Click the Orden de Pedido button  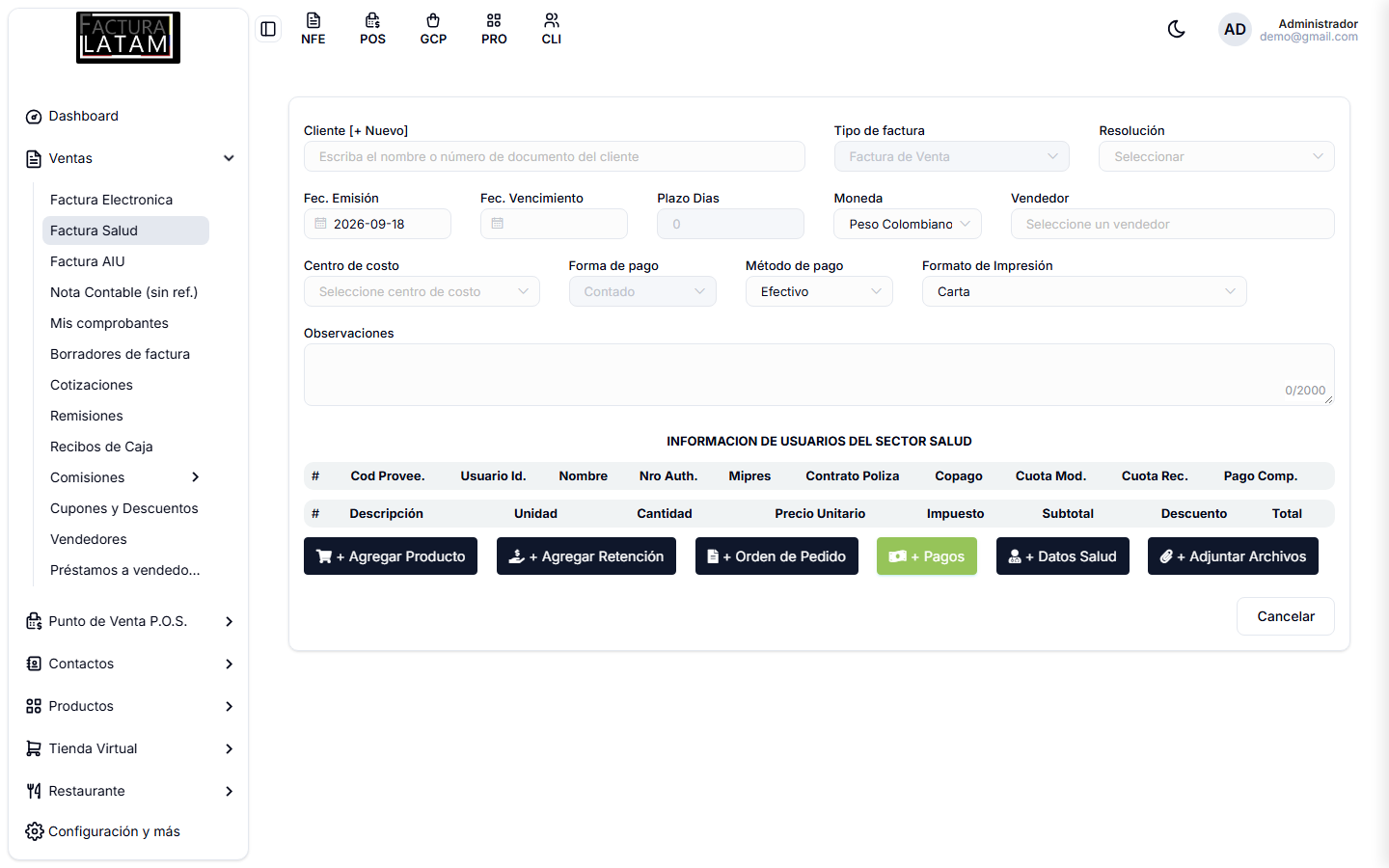776,556
